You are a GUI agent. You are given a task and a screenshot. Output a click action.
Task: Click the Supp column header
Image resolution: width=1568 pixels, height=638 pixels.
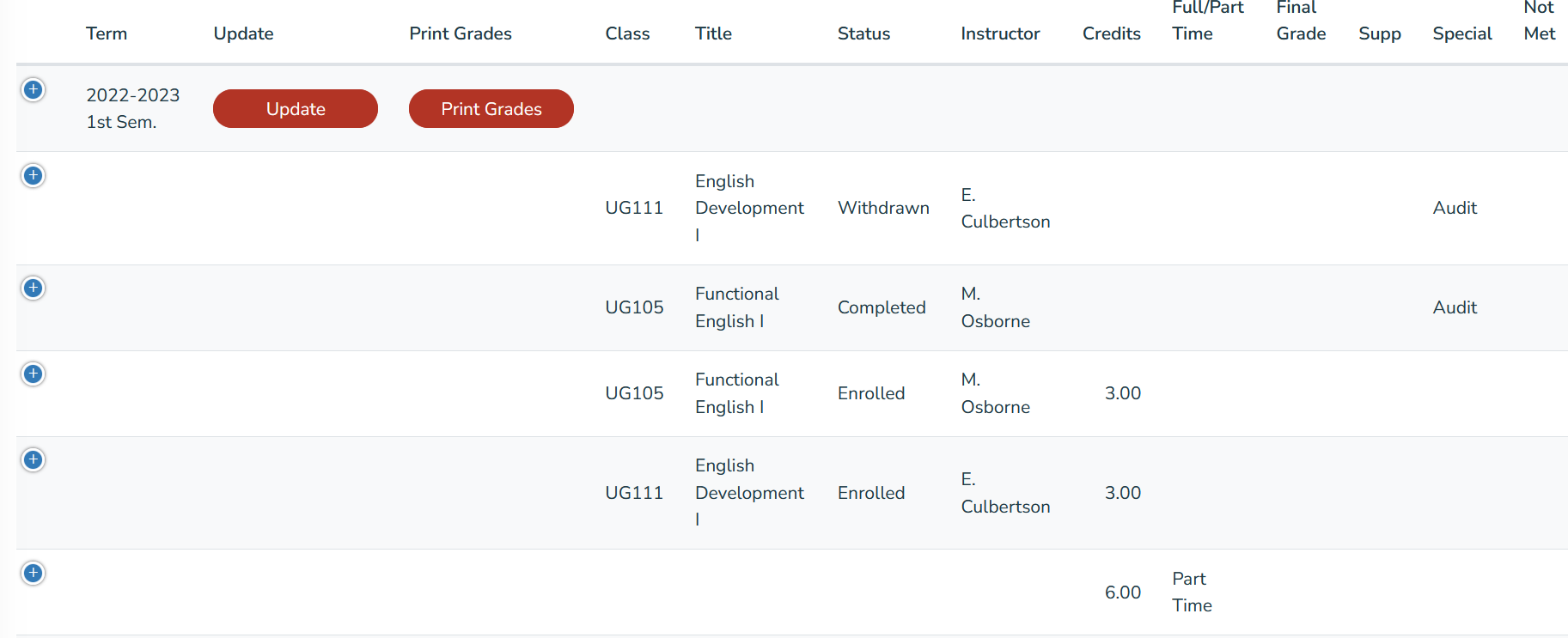(1380, 33)
